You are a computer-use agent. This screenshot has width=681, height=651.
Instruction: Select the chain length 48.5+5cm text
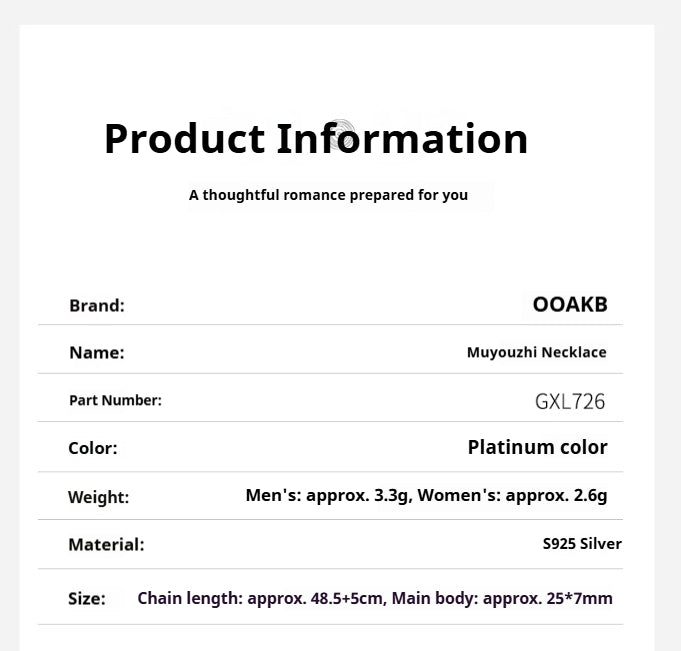tap(261, 599)
